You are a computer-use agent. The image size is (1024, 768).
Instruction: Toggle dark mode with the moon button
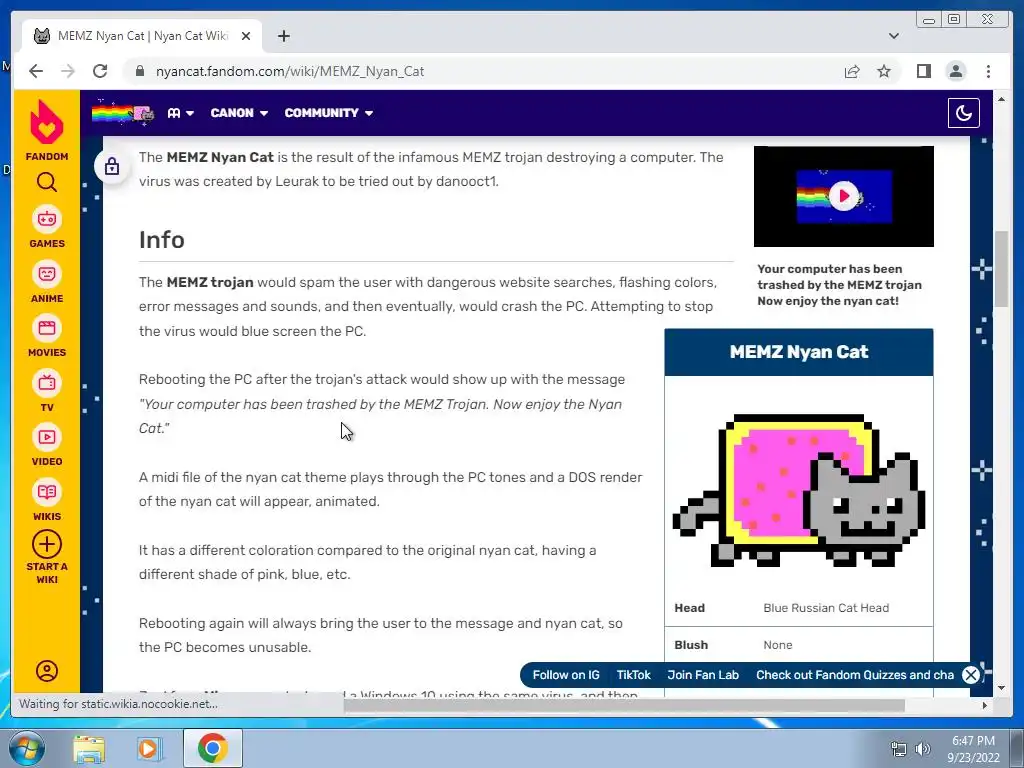pyautogui.click(x=964, y=113)
